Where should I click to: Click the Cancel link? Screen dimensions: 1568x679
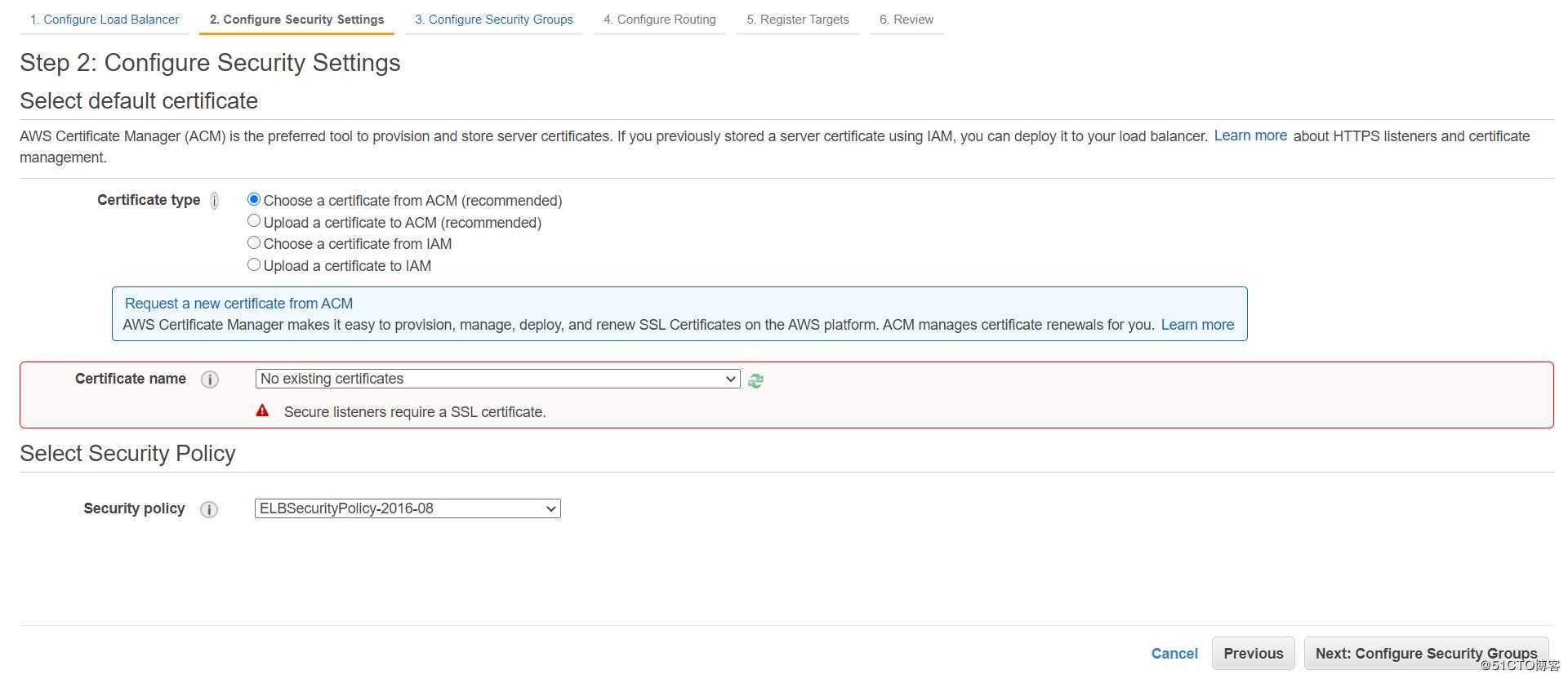click(1174, 654)
